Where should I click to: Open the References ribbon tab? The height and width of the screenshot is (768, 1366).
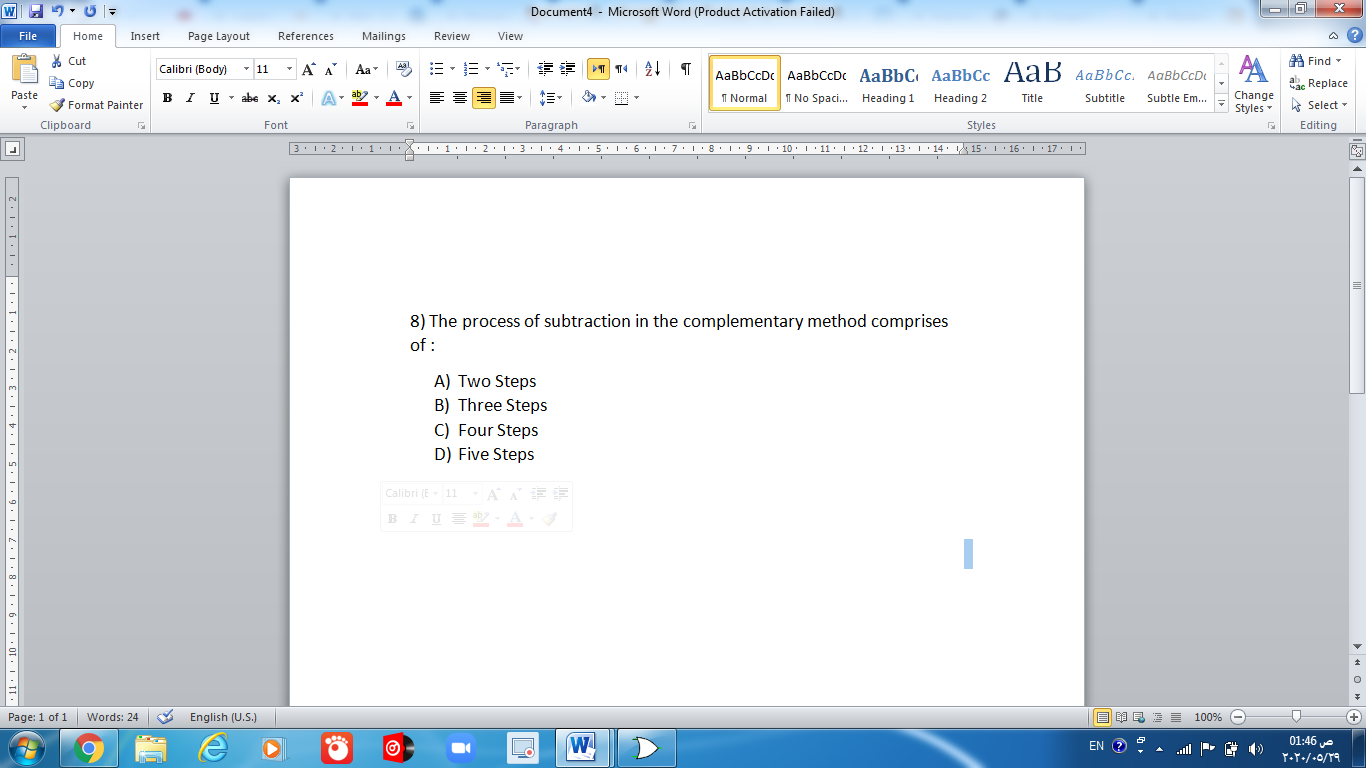tap(305, 36)
